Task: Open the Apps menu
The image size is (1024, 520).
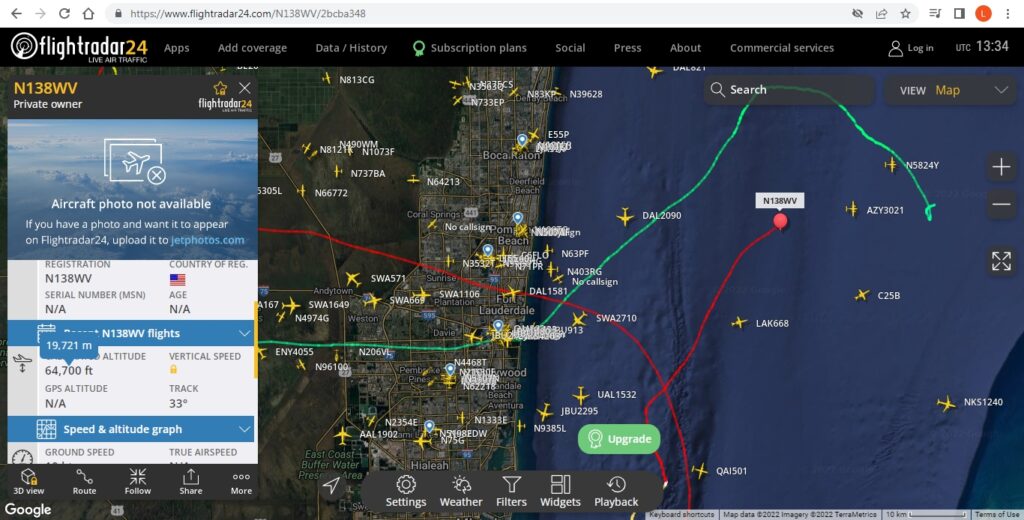Action: coord(176,48)
